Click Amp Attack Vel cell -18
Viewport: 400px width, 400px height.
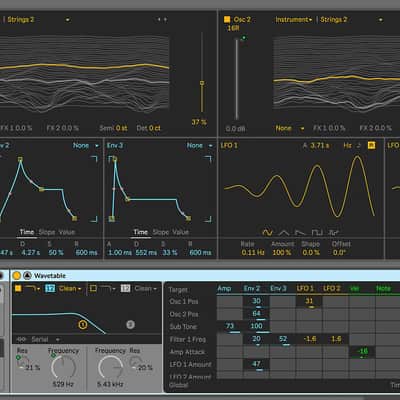tap(362, 352)
